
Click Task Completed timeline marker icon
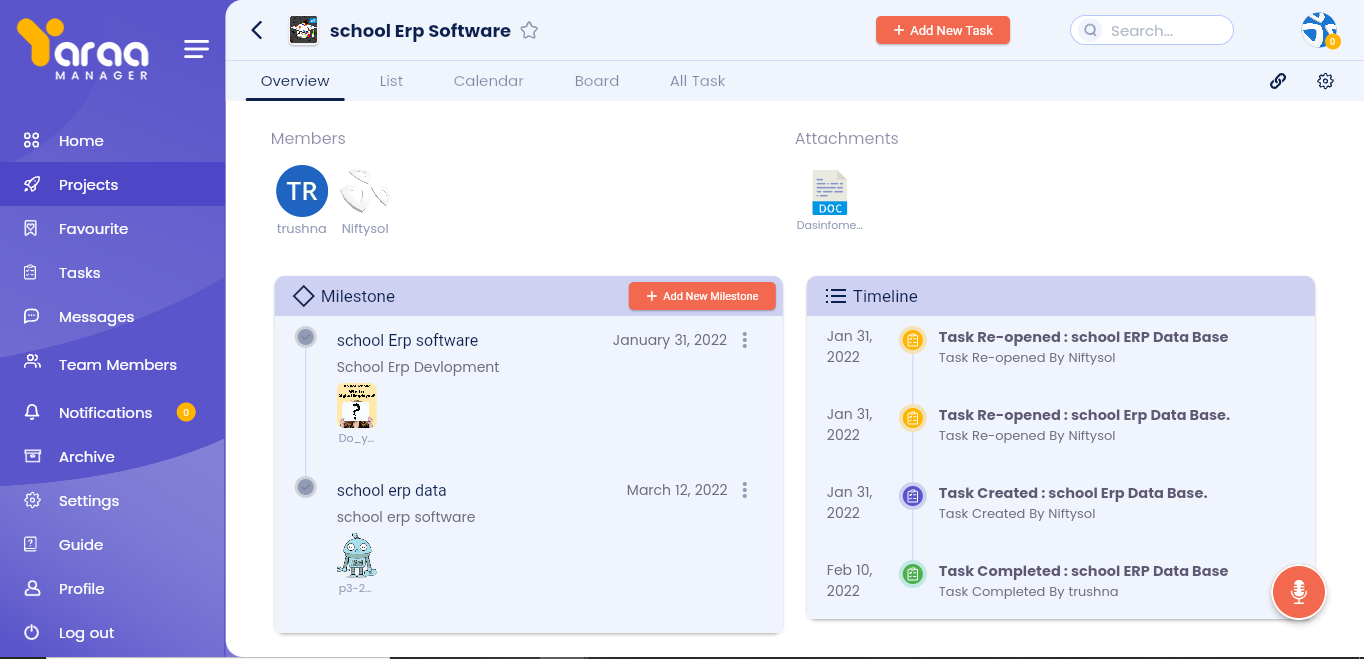coord(912,574)
